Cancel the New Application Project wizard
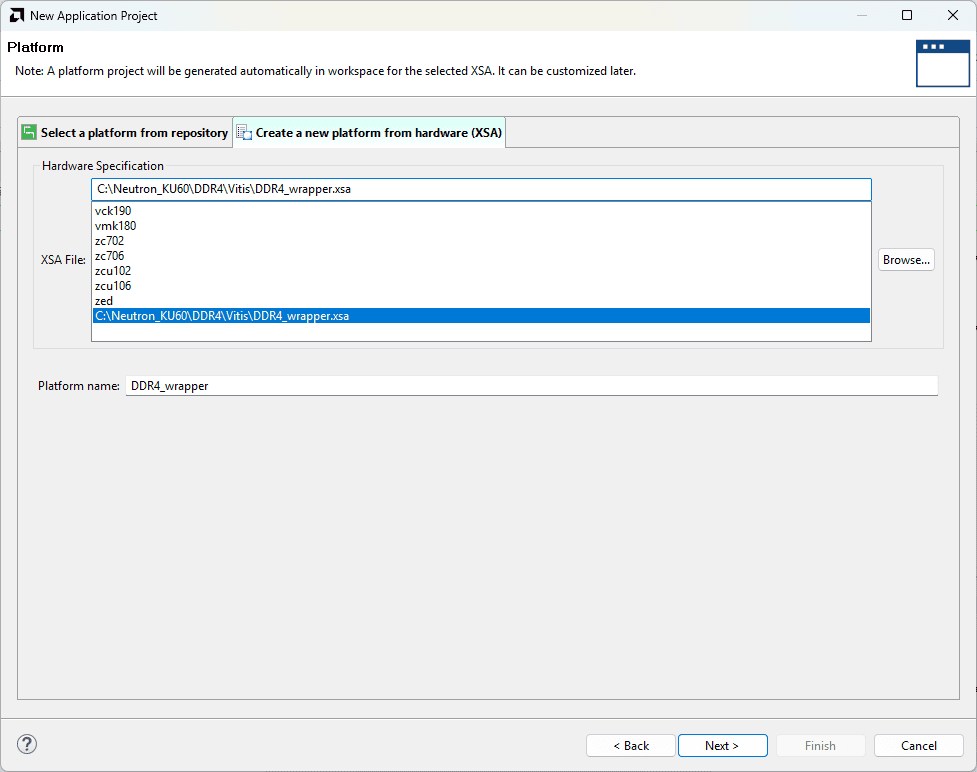Screen dimensions: 977x772 [918, 746]
